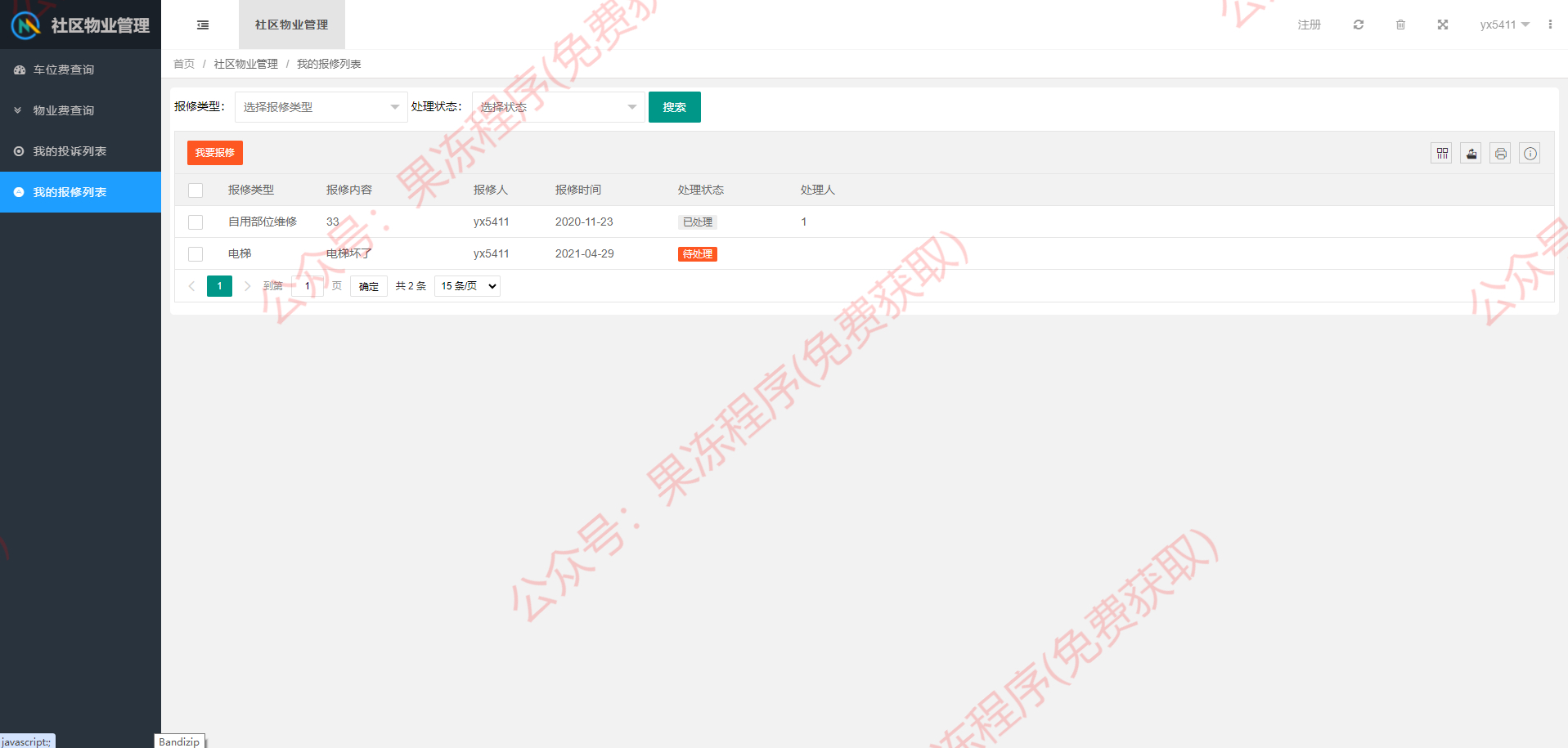Open 物业费查询 menu item

point(80,110)
